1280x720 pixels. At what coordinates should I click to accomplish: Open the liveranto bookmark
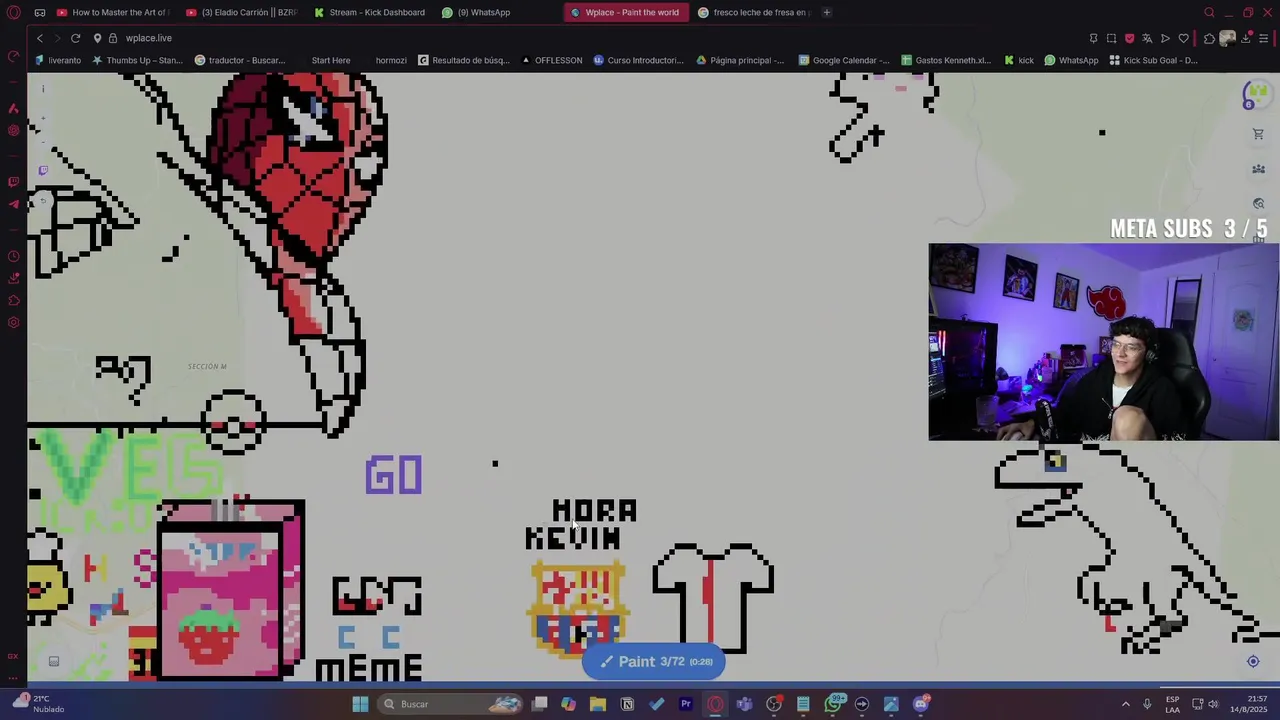click(58, 60)
